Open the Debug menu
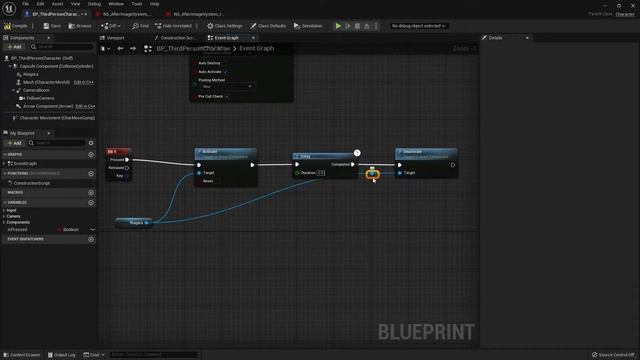Image resolution: width=640 pixels, height=360 pixels. [x=94, y=4]
